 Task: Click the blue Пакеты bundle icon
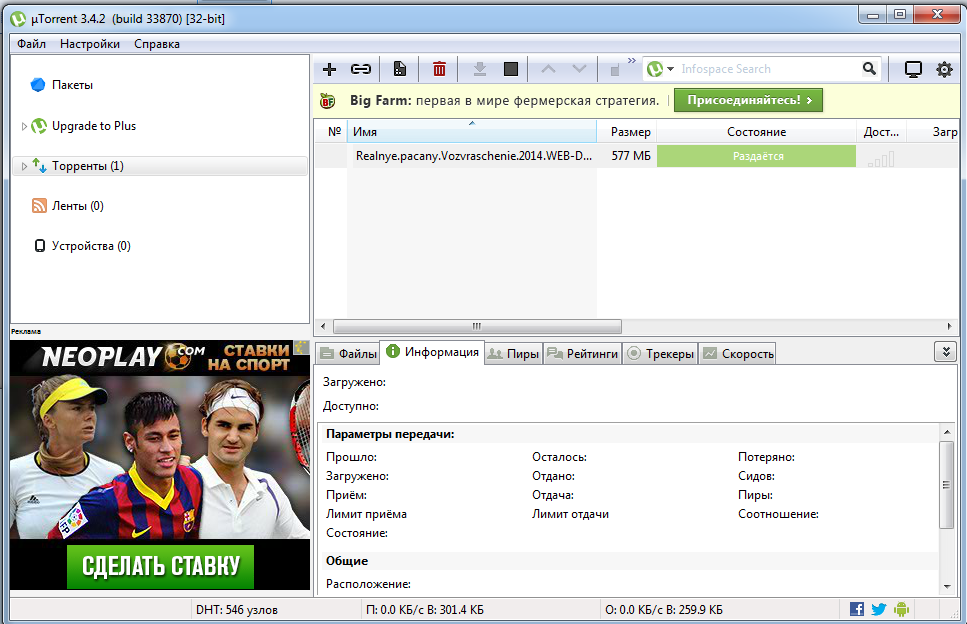(38, 85)
